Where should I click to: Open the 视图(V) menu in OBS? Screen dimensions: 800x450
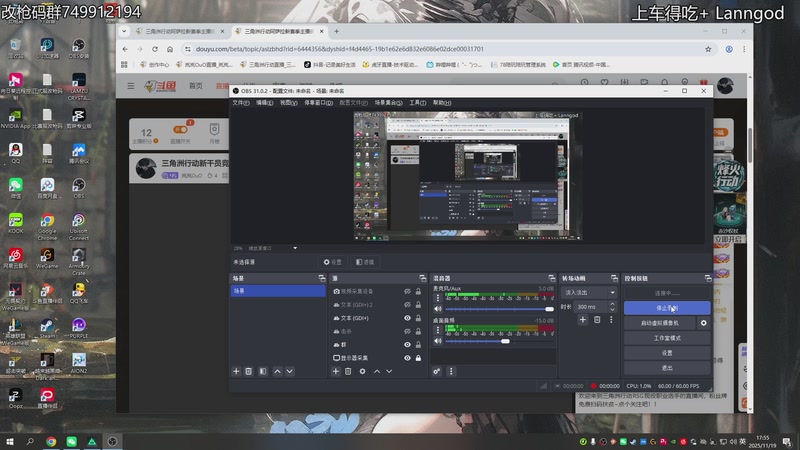pos(288,103)
